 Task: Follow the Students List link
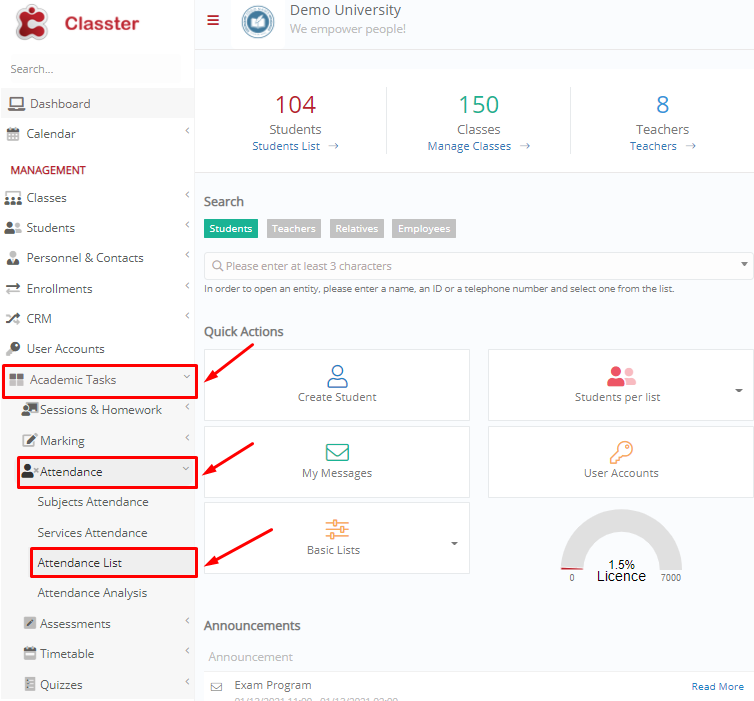pyautogui.click(x=286, y=146)
